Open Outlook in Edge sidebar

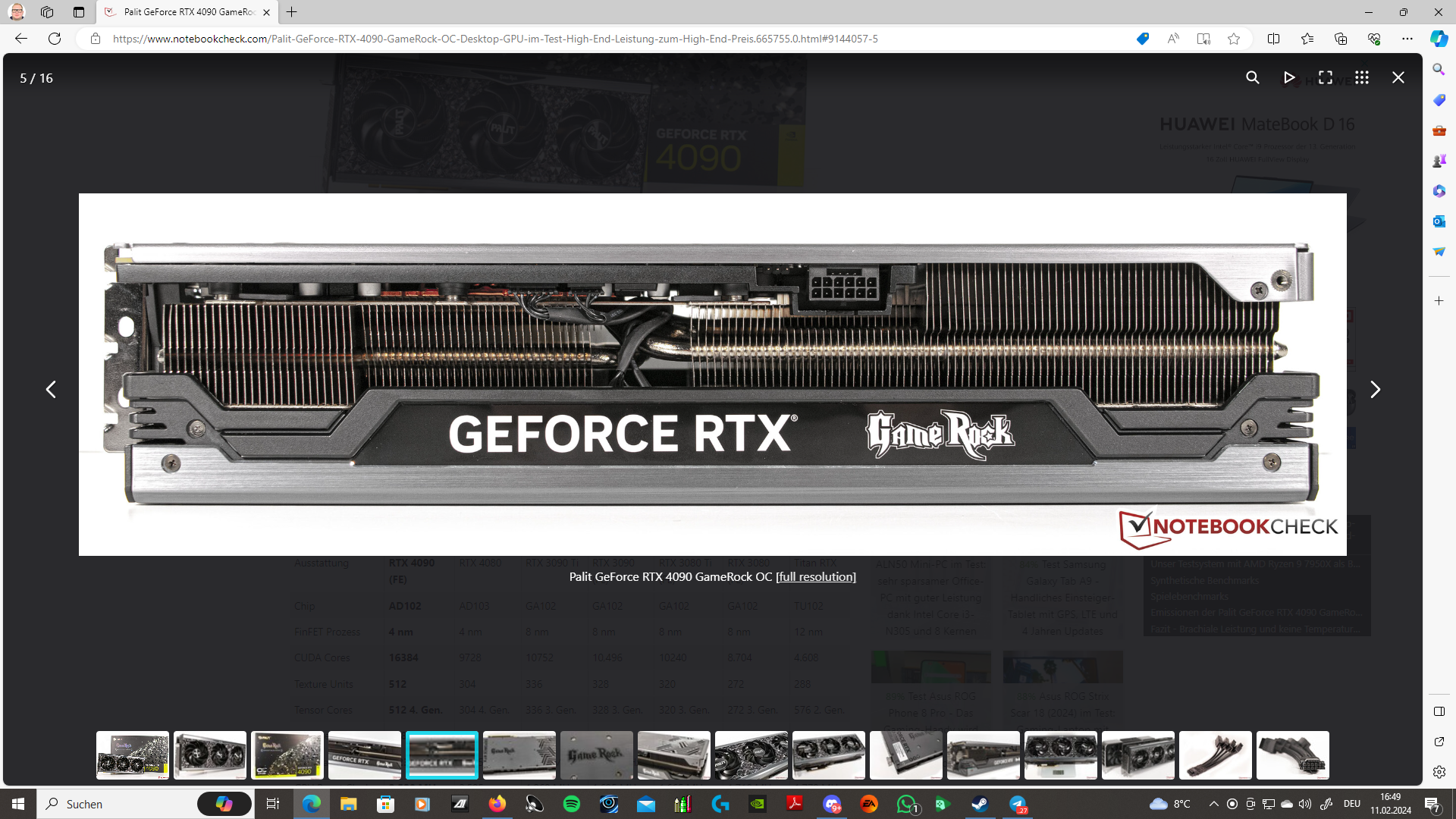coord(1439,221)
